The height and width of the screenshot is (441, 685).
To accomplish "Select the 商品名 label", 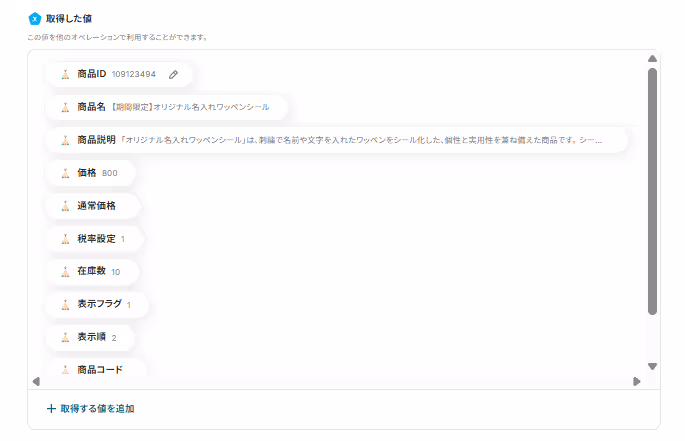I will [x=91, y=107].
